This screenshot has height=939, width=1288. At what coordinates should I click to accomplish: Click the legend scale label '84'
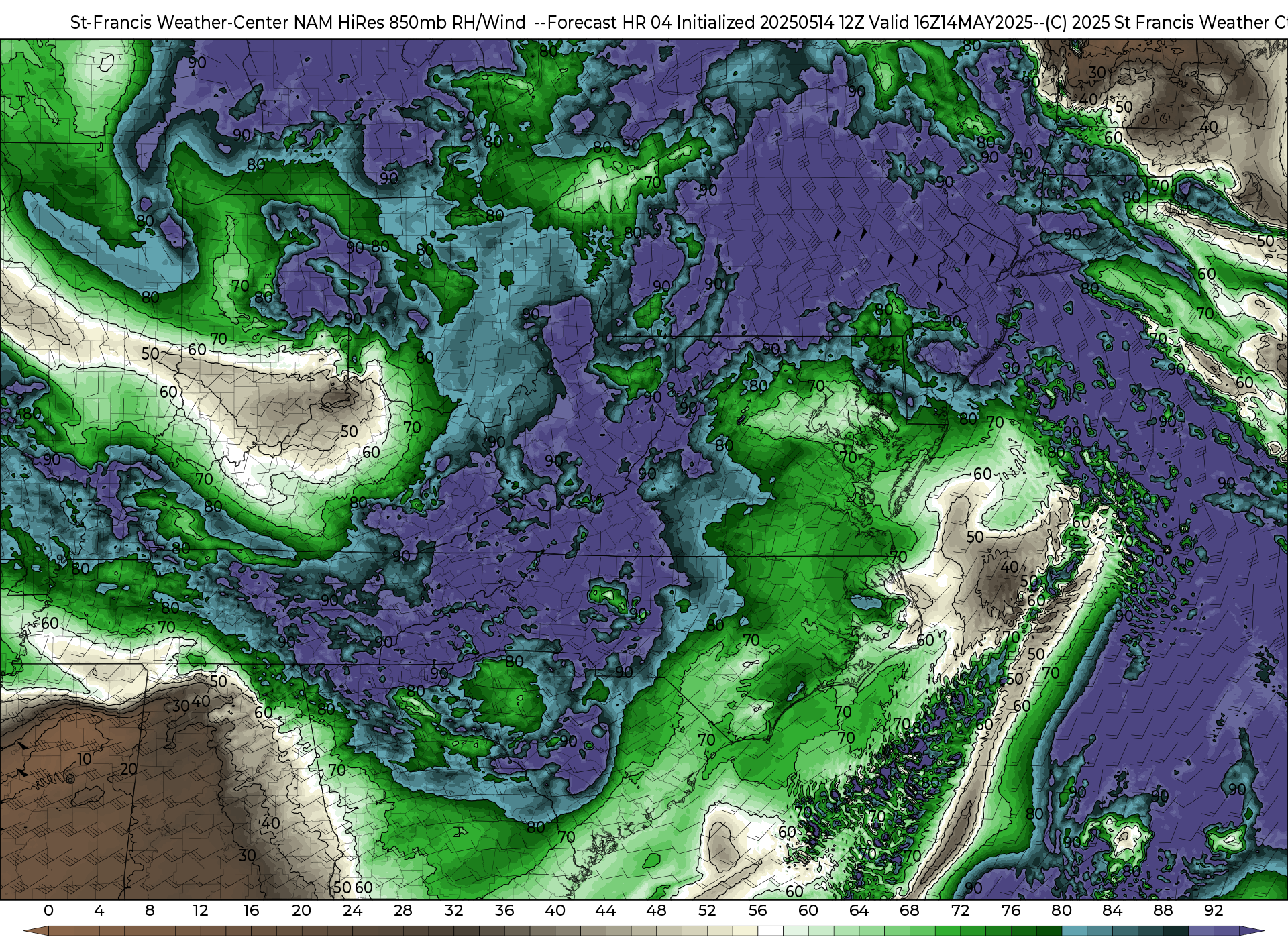coord(1112,910)
